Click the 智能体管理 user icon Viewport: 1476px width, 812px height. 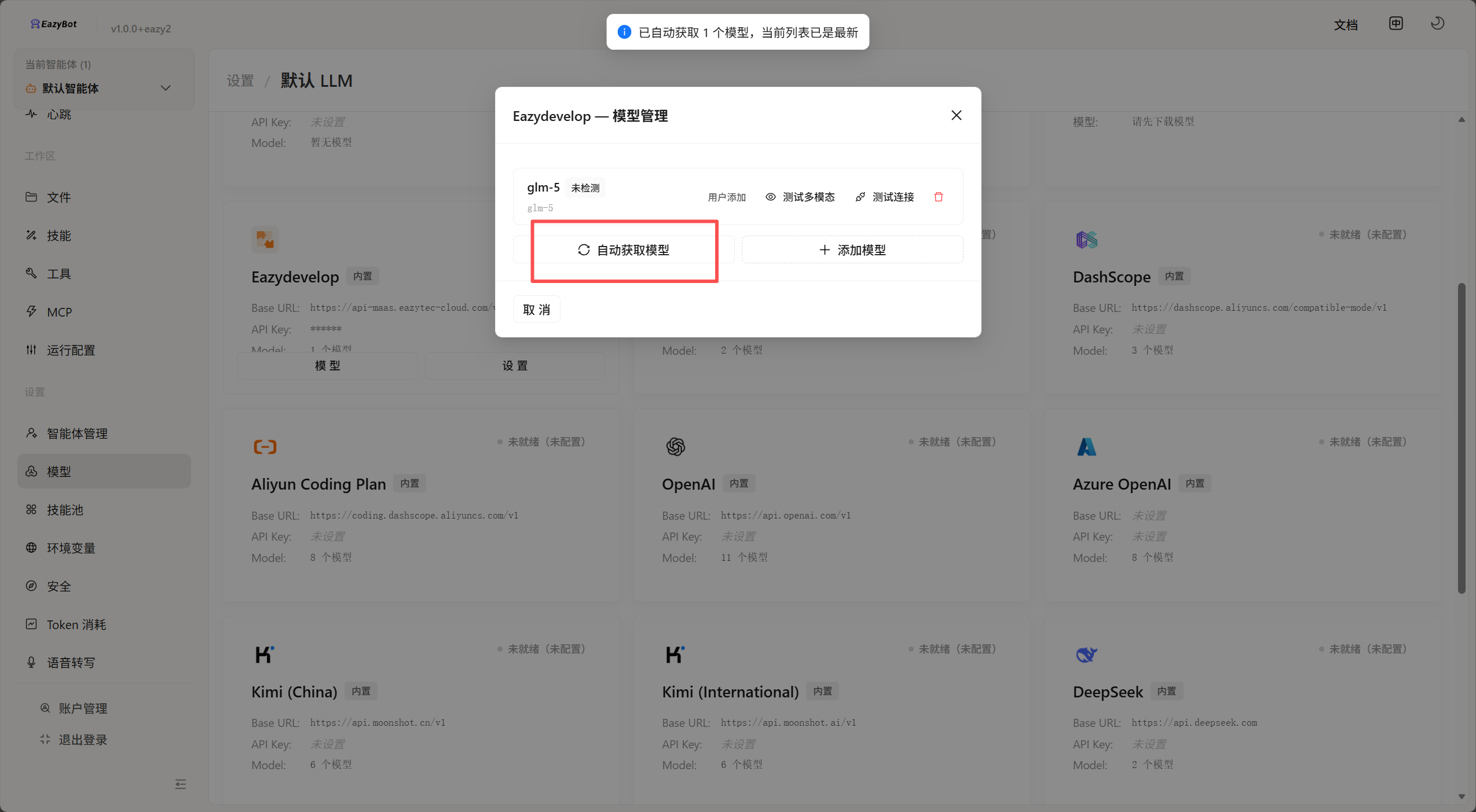pos(31,433)
